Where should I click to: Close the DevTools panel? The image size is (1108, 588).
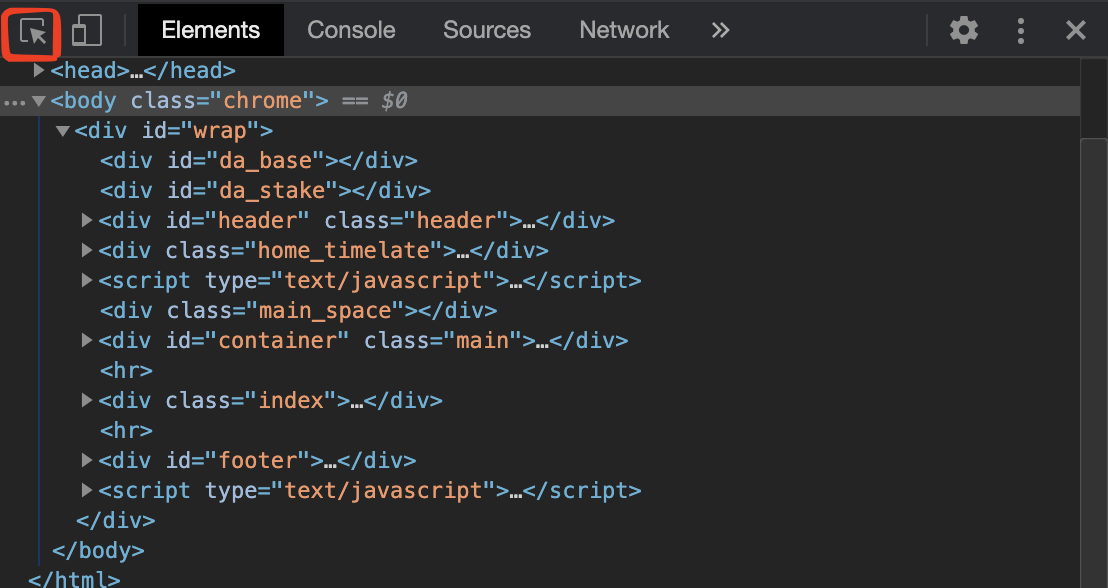1075,30
